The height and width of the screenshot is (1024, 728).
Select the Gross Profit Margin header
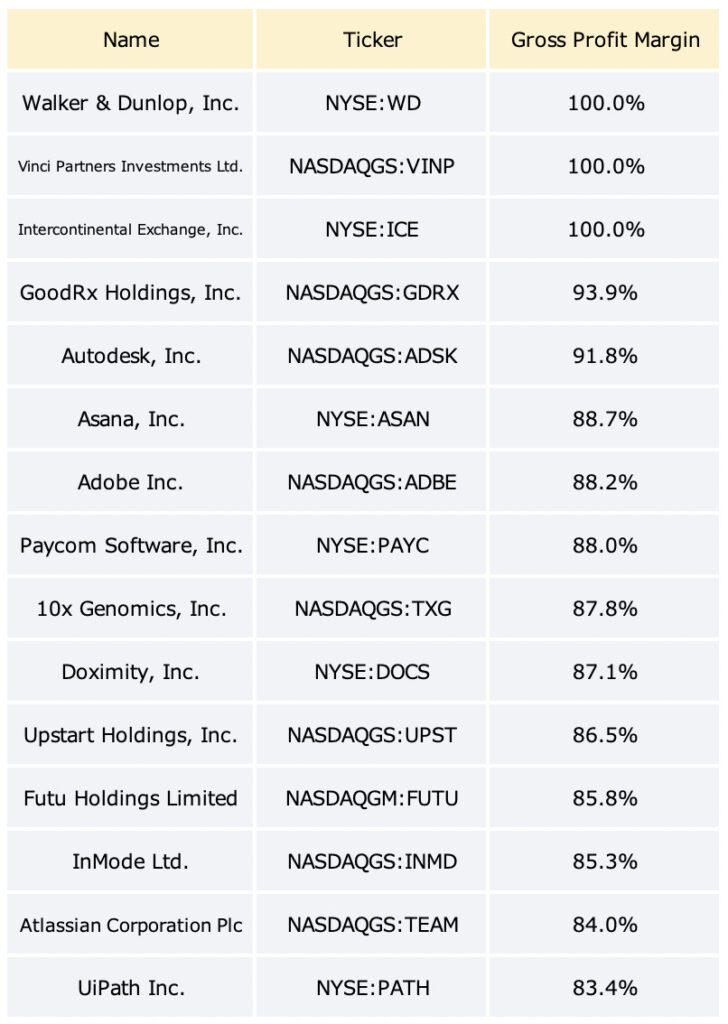tap(605, 39)
